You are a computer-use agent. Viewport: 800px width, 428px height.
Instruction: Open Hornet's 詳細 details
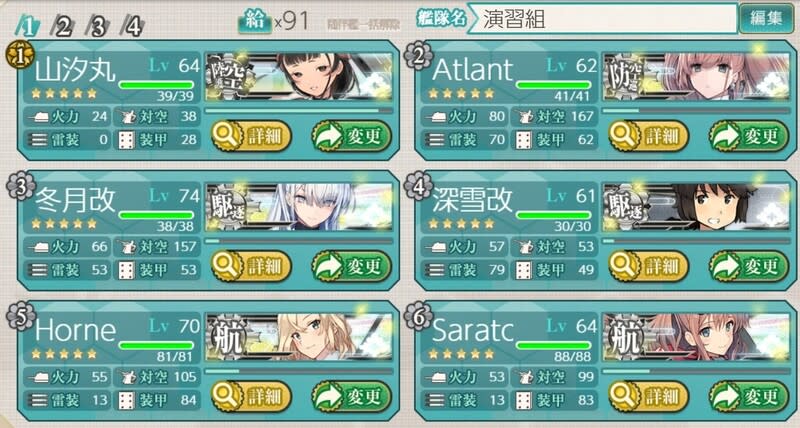point(251,396)
